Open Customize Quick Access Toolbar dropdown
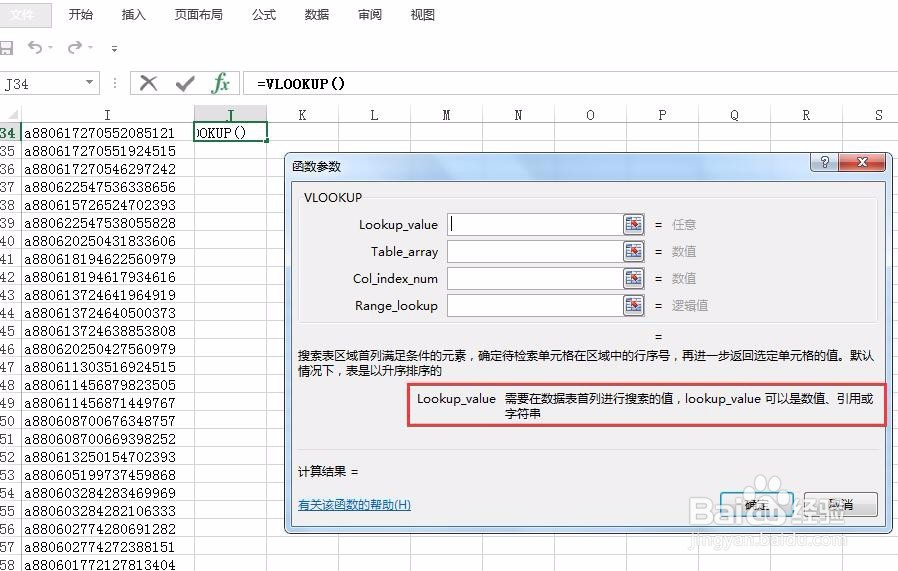 click(115, 49)
